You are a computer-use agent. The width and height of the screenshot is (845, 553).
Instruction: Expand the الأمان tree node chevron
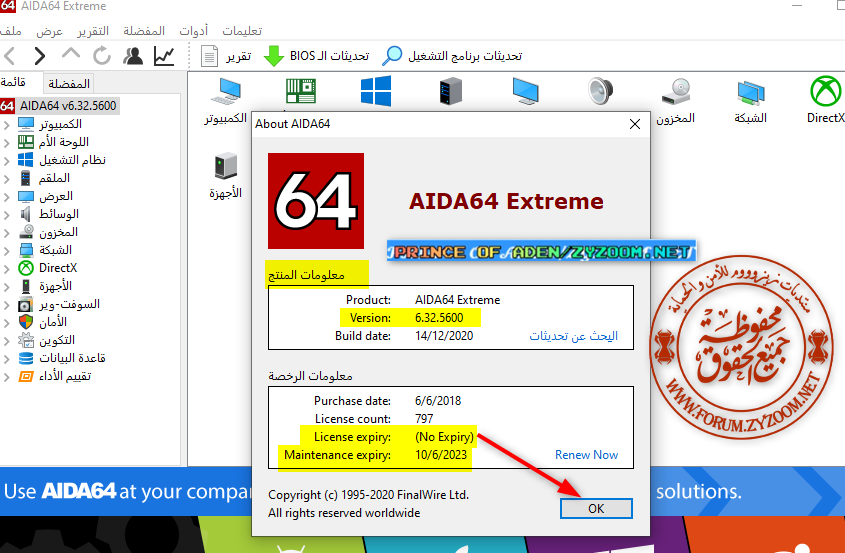(x=6, y=323)
